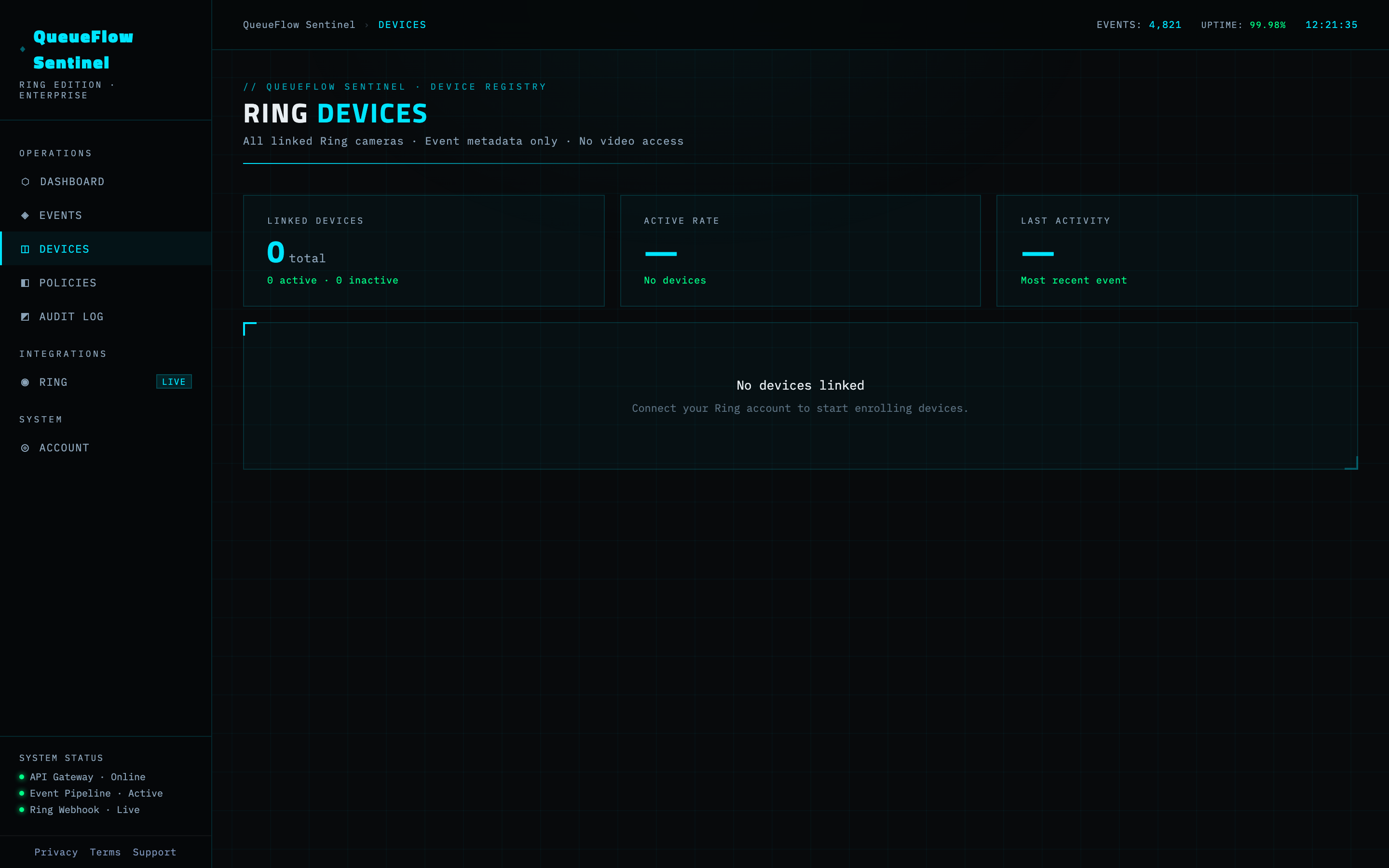Click the 4,821 events counter

(x=1165, y=25)
